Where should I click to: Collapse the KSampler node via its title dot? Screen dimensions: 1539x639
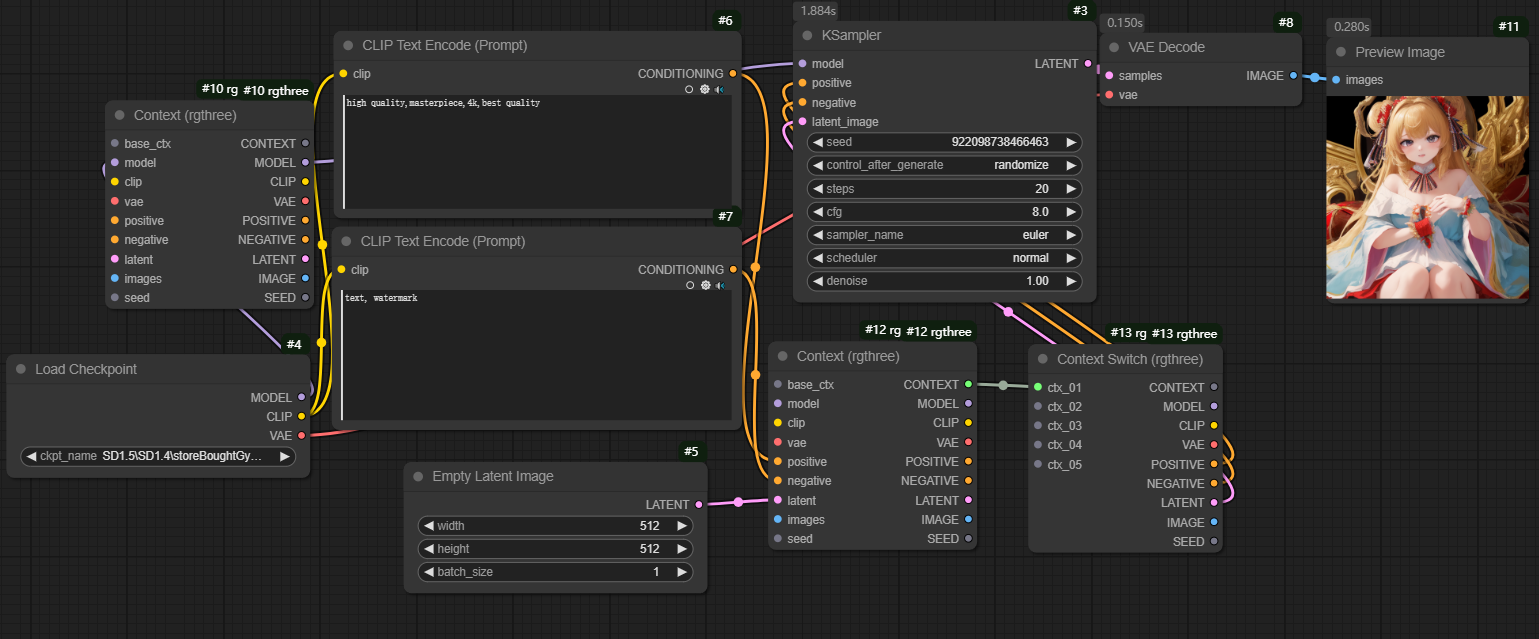pyautogui.click(x=807, y=36)
